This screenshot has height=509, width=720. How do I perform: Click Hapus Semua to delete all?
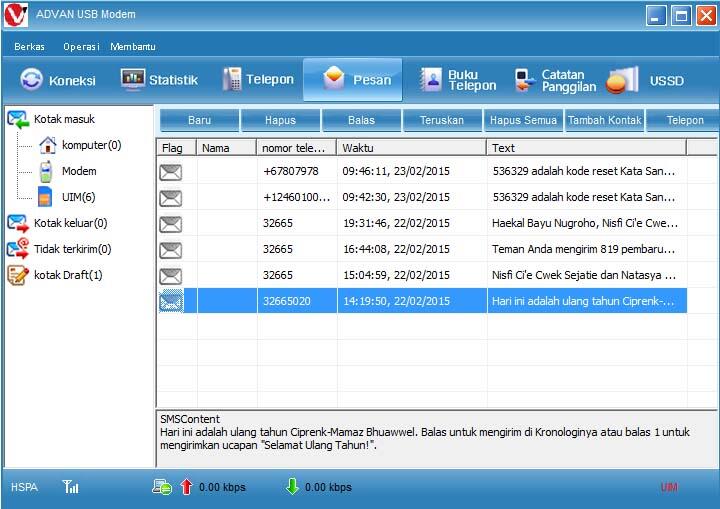(523, 120)
